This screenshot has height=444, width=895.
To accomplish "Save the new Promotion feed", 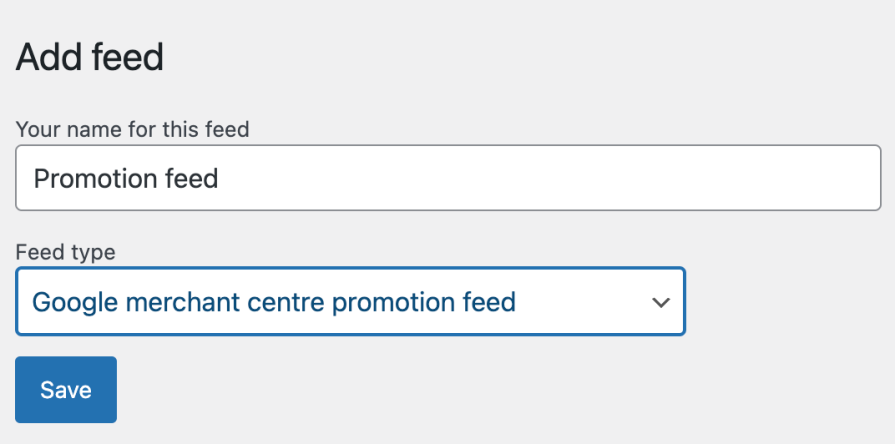I will pos(66,389).
